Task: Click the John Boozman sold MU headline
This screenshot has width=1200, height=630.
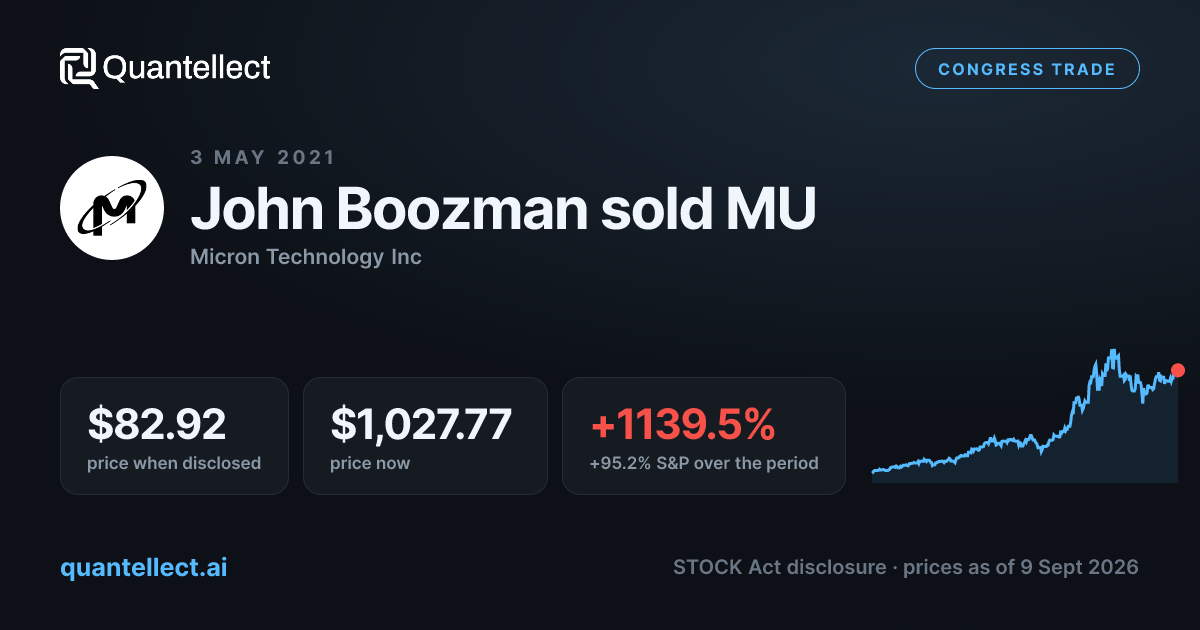Action: click(503, 208)
